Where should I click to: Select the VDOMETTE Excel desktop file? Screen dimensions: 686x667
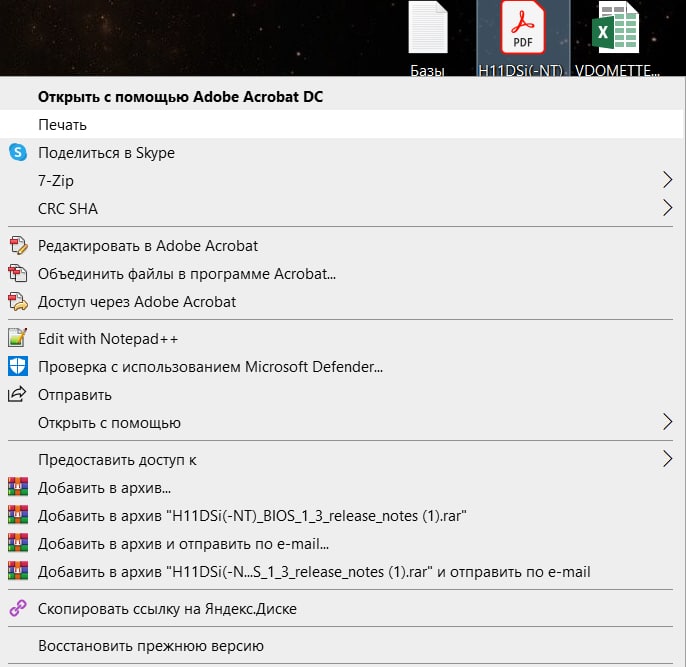tap(617, 38)
